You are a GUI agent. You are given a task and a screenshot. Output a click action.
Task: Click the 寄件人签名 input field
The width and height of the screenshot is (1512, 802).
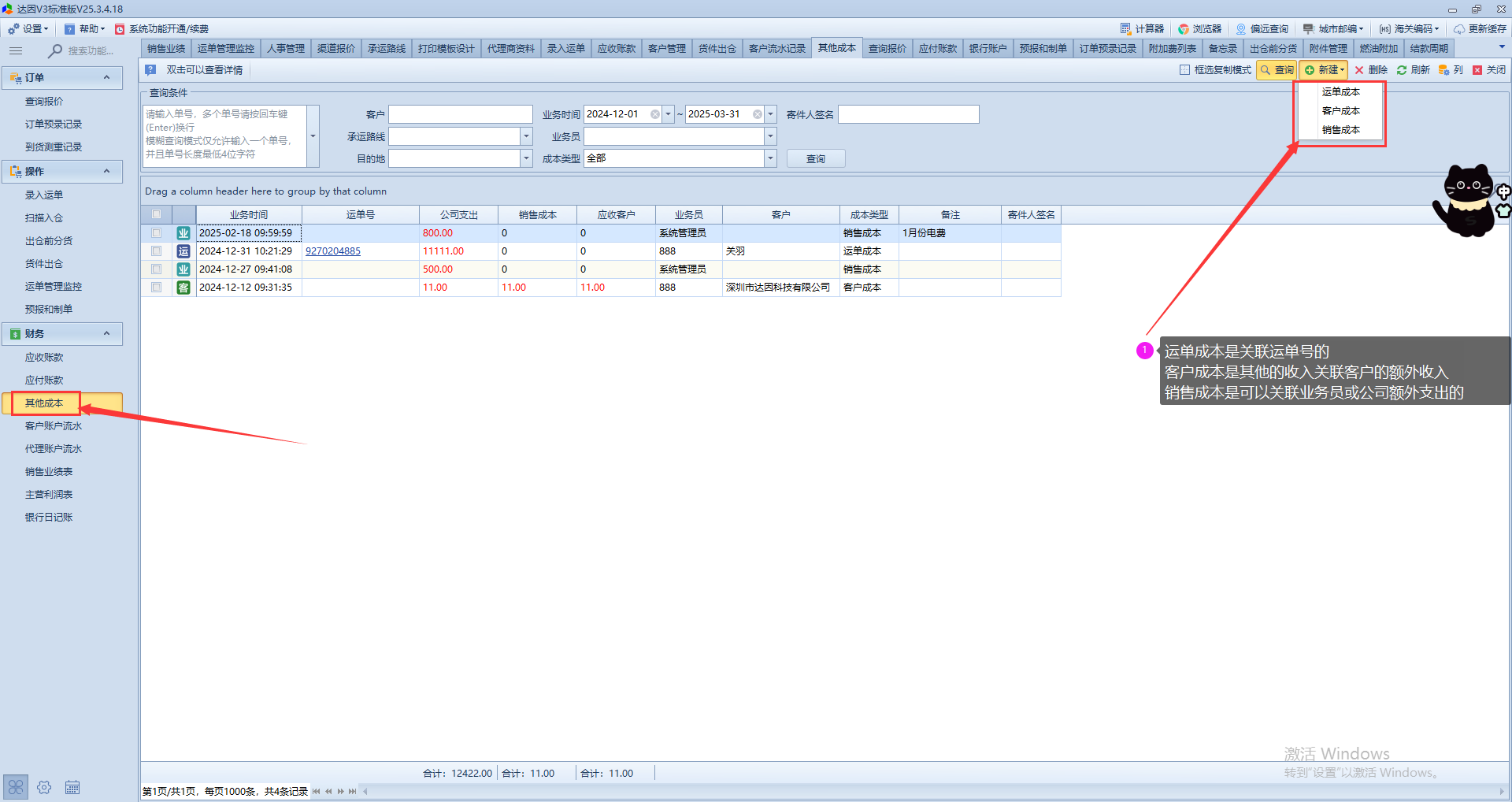coord(908,115)
